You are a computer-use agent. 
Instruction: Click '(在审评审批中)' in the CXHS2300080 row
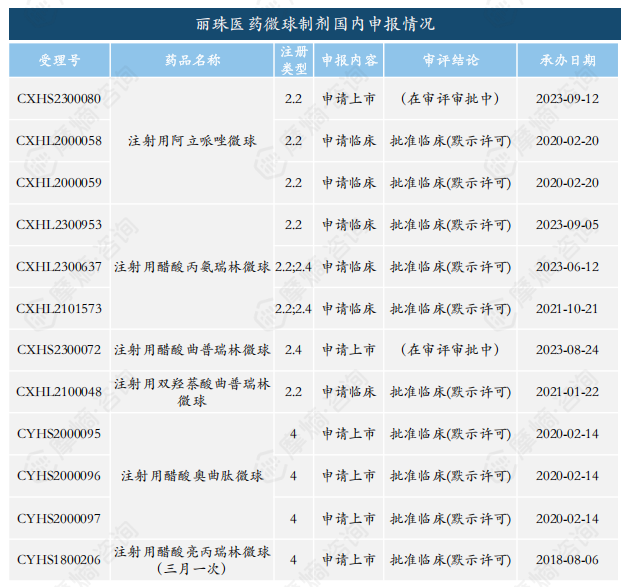450,99
